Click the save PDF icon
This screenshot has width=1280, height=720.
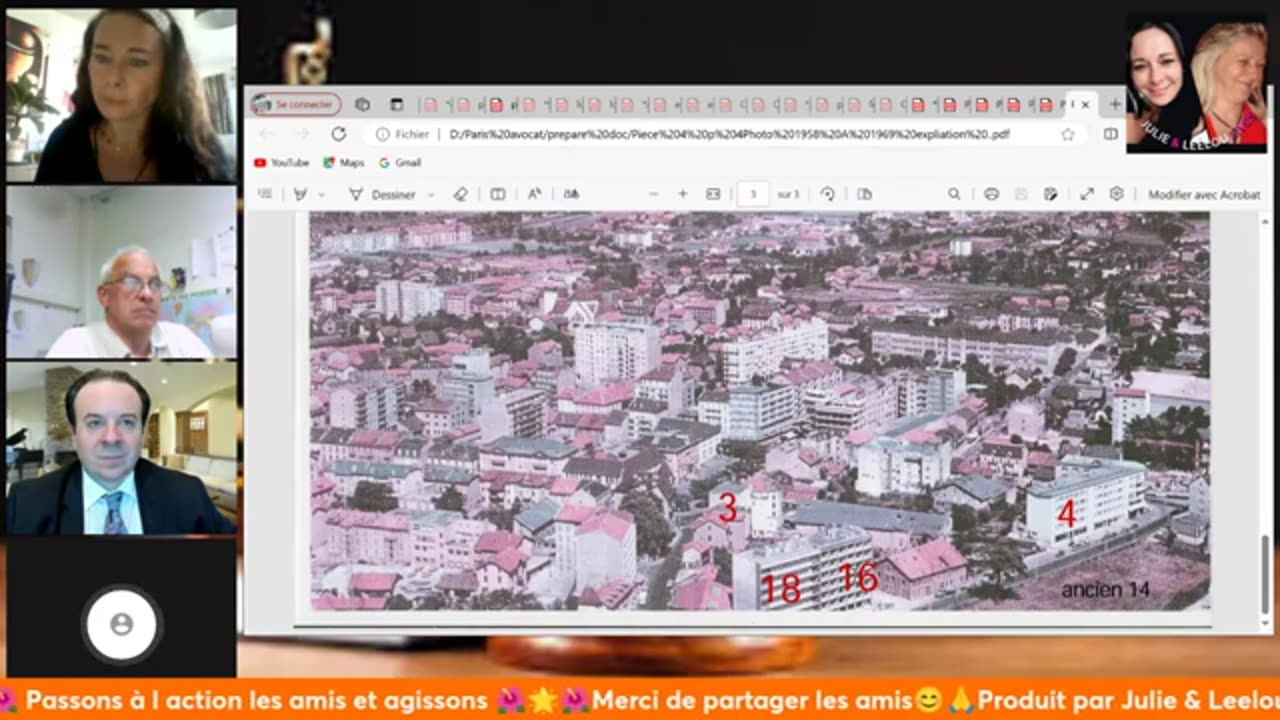[1021, 194]
